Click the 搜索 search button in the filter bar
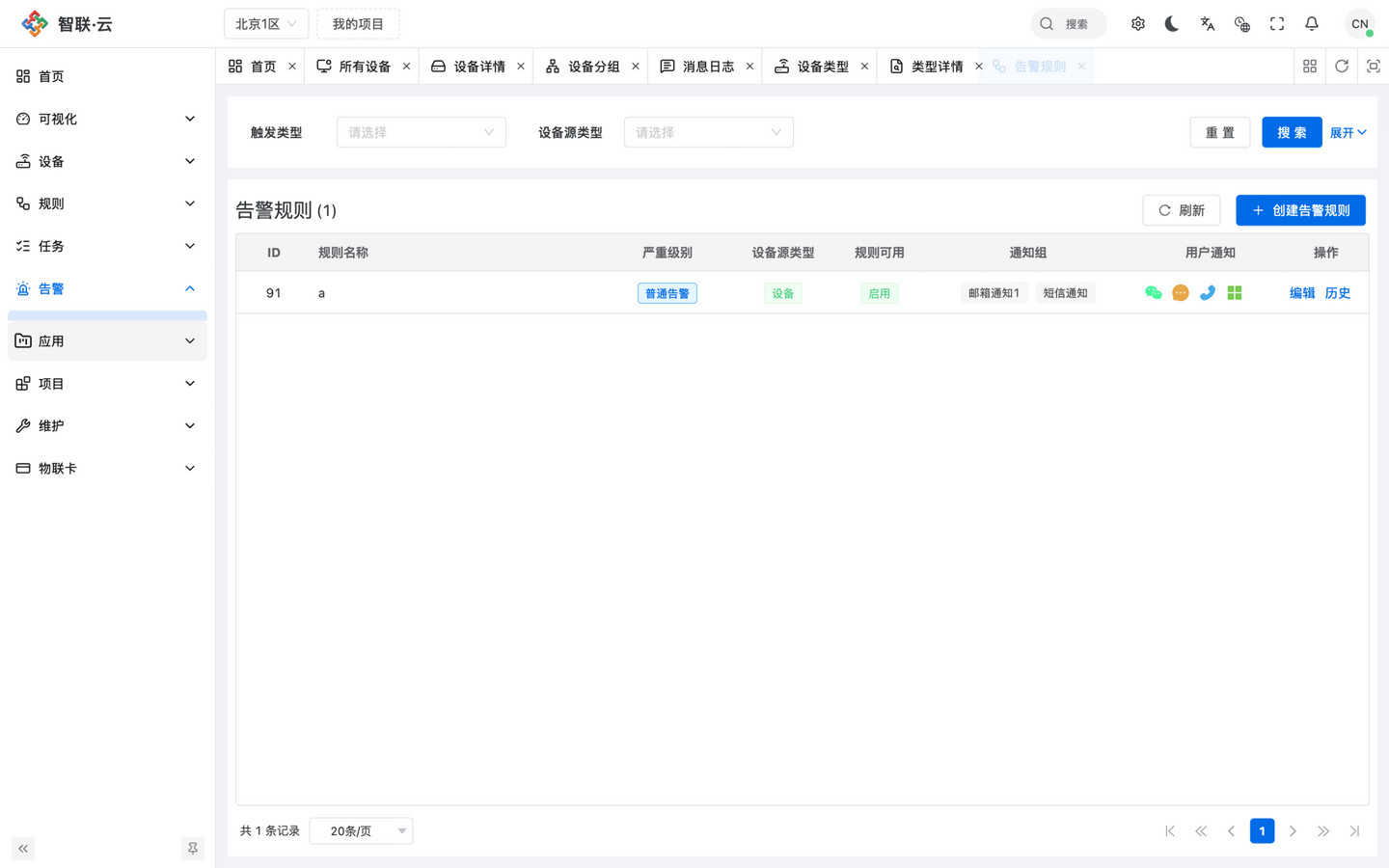Screen dimensions: 1389x868 coord(1292,132)
